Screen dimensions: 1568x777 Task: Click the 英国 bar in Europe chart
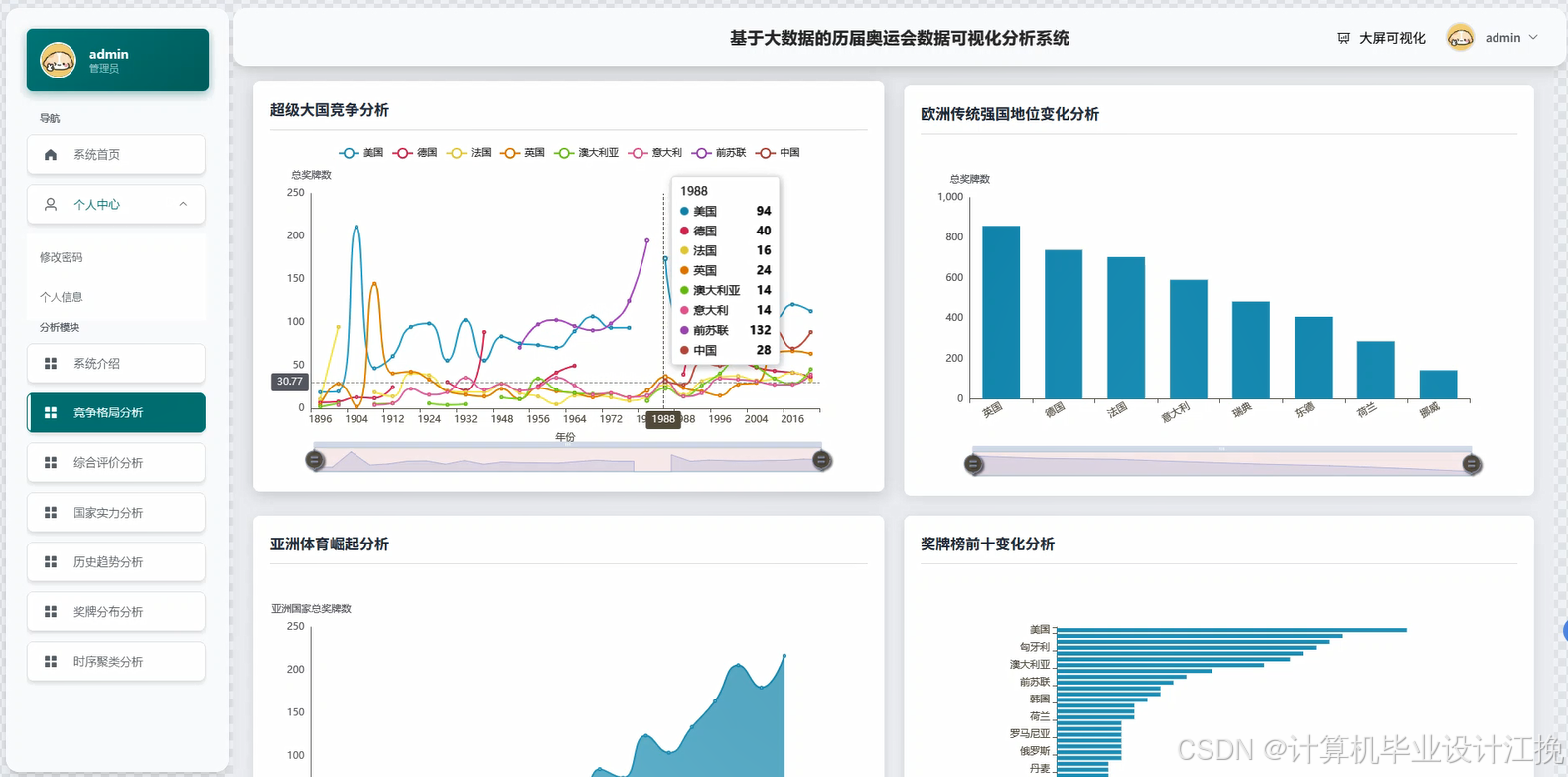[x=1001, y=312]
